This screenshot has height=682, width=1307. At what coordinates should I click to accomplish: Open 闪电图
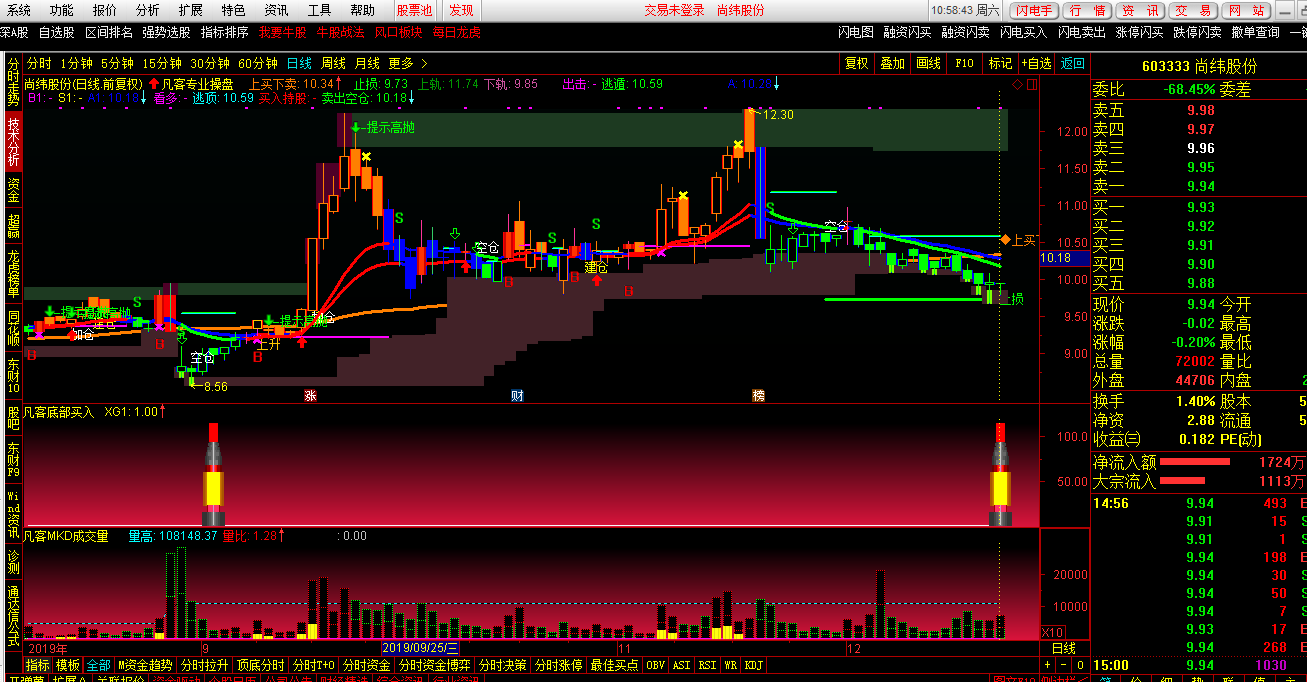(856, 32)
